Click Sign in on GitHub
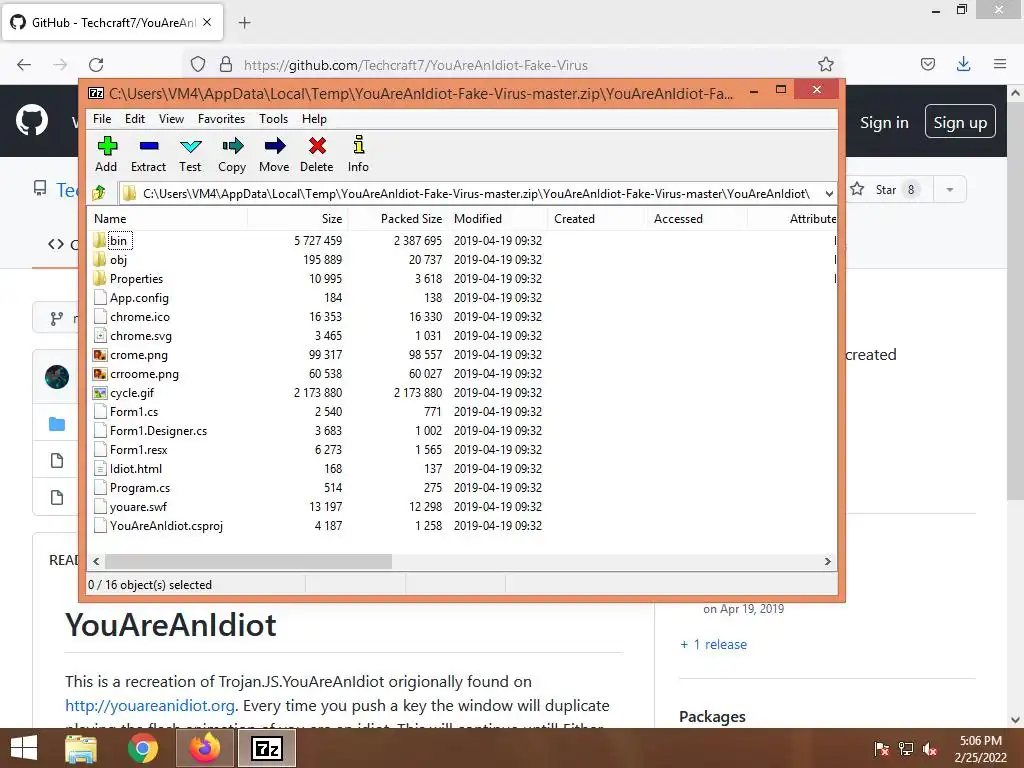1024x768 pixels. [x=884, y=122]
